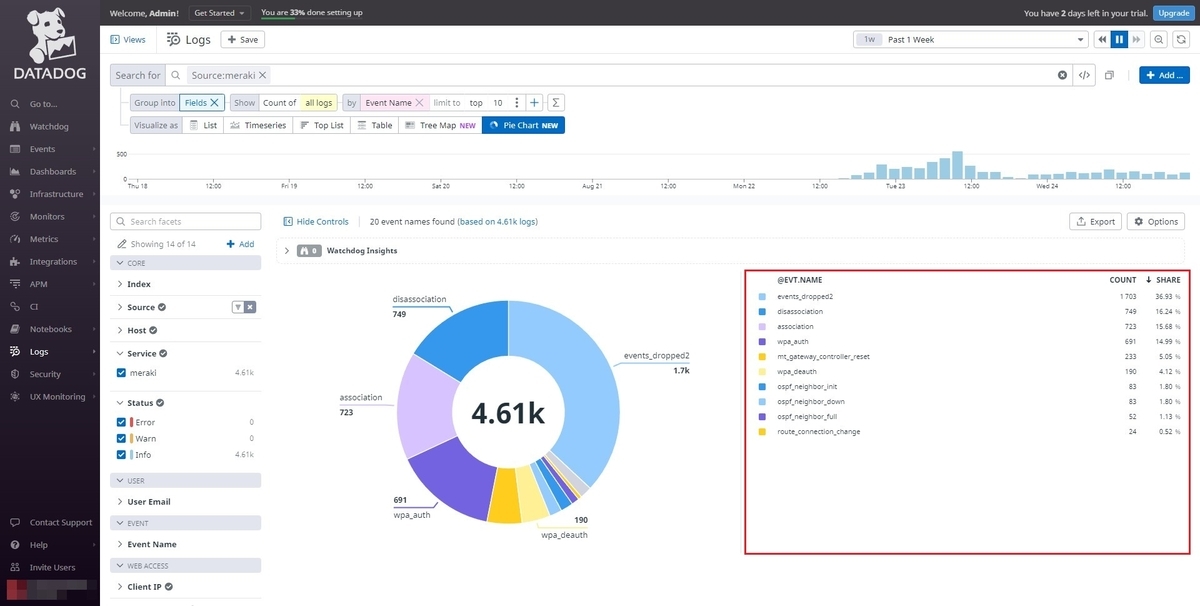Clear the search query with the X icon
The width and height of the screenshot is (1200, 606).
point(1062,75)
